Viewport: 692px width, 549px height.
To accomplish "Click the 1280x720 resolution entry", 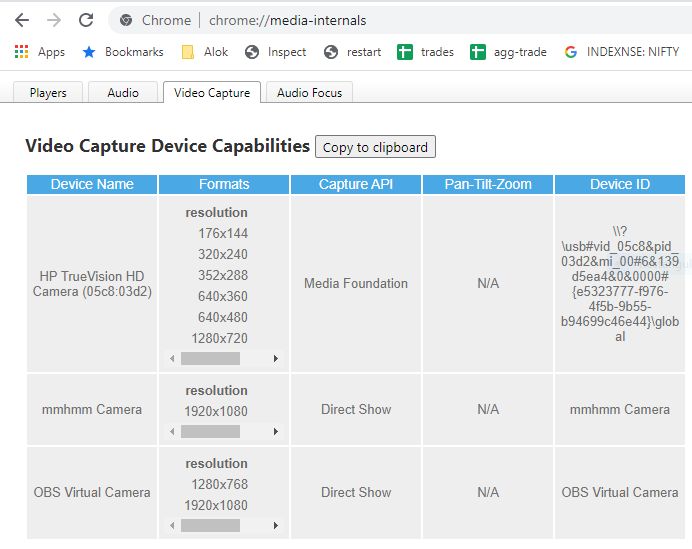I will tap(219, 338).
